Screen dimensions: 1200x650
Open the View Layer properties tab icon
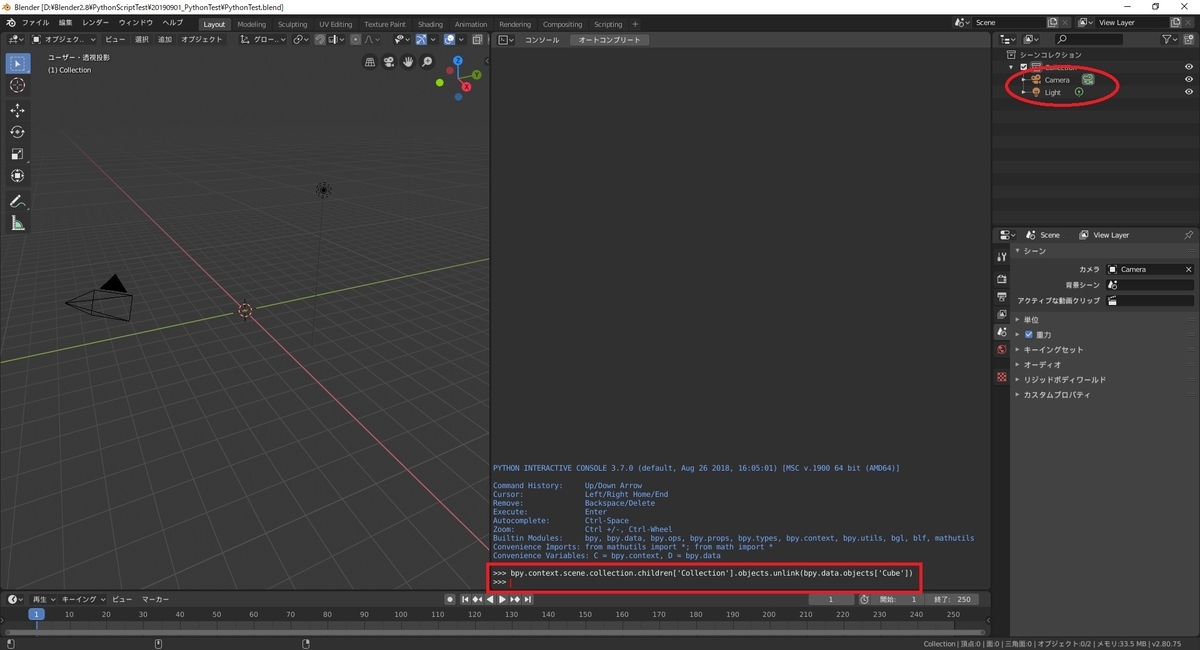tap(1001, 314)
